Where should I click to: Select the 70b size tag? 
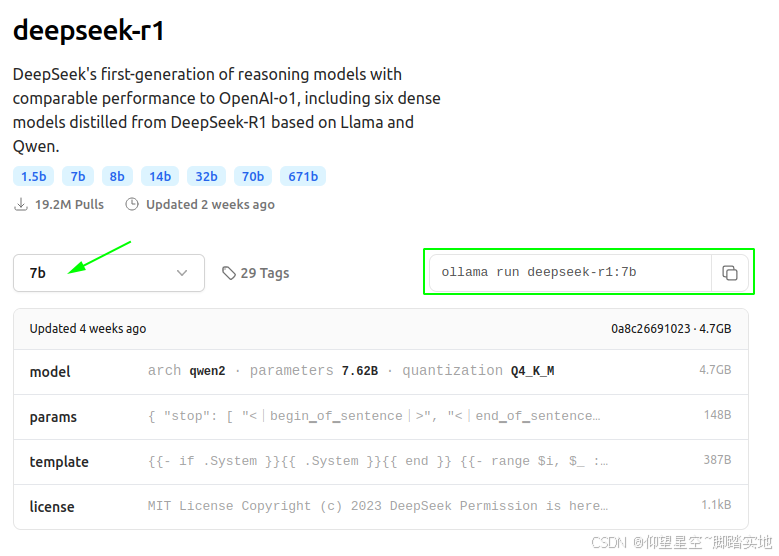[253, 176]
